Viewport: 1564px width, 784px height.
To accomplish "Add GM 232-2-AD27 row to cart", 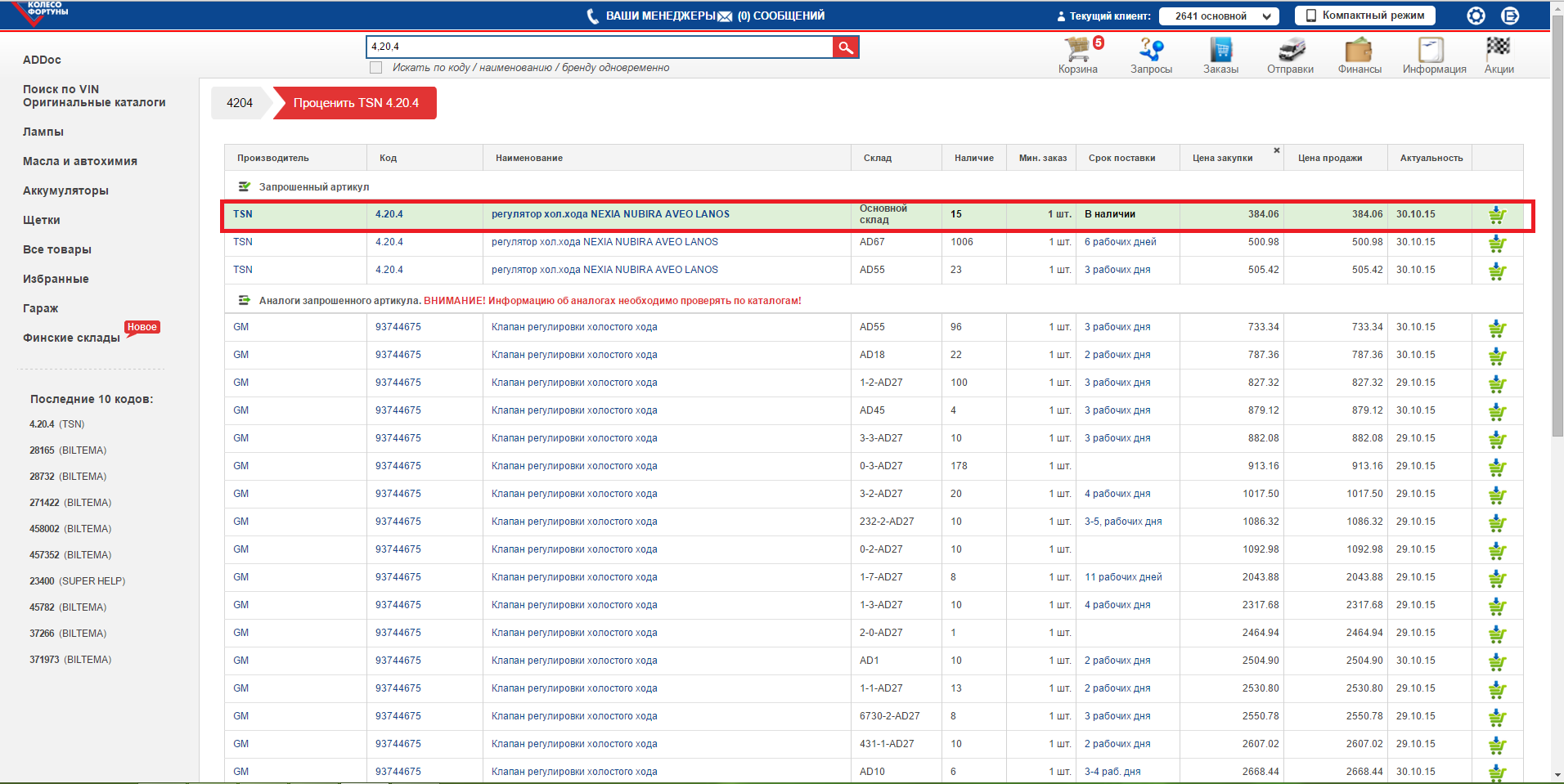I will coord(1497,523).
